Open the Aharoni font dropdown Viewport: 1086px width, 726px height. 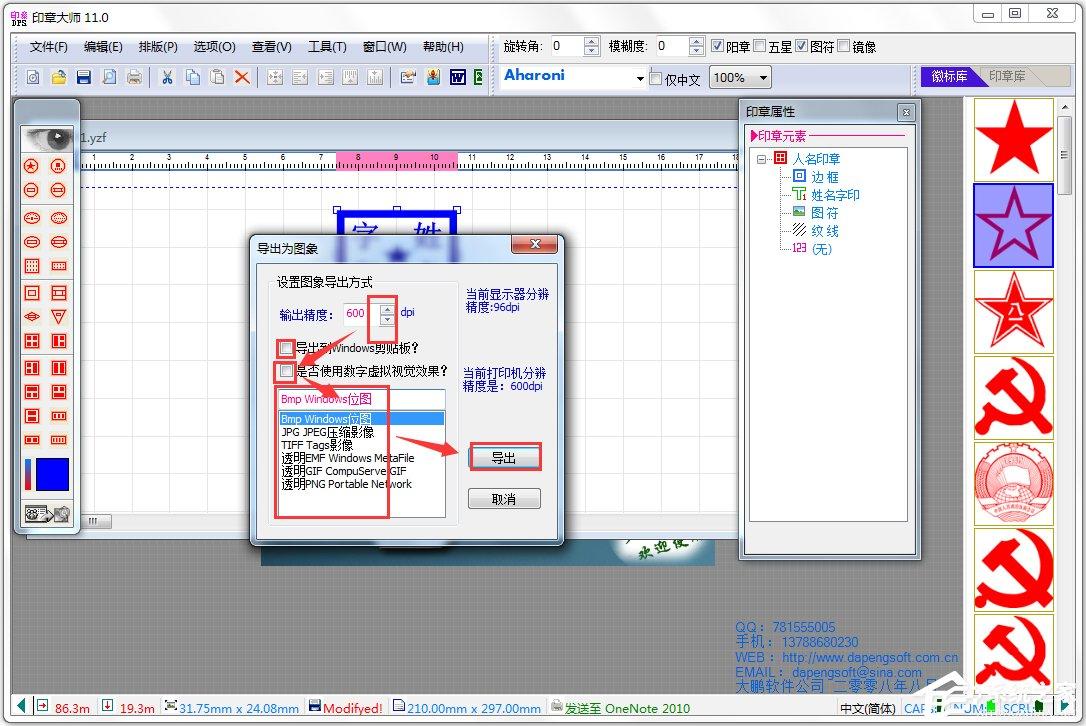pyautogui.click(x=640, y=78)
